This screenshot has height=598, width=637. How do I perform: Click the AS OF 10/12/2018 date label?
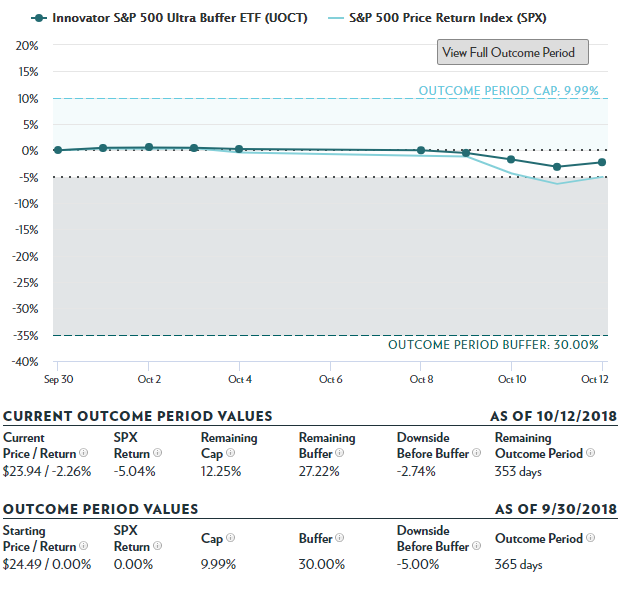[x=554, y=416]
